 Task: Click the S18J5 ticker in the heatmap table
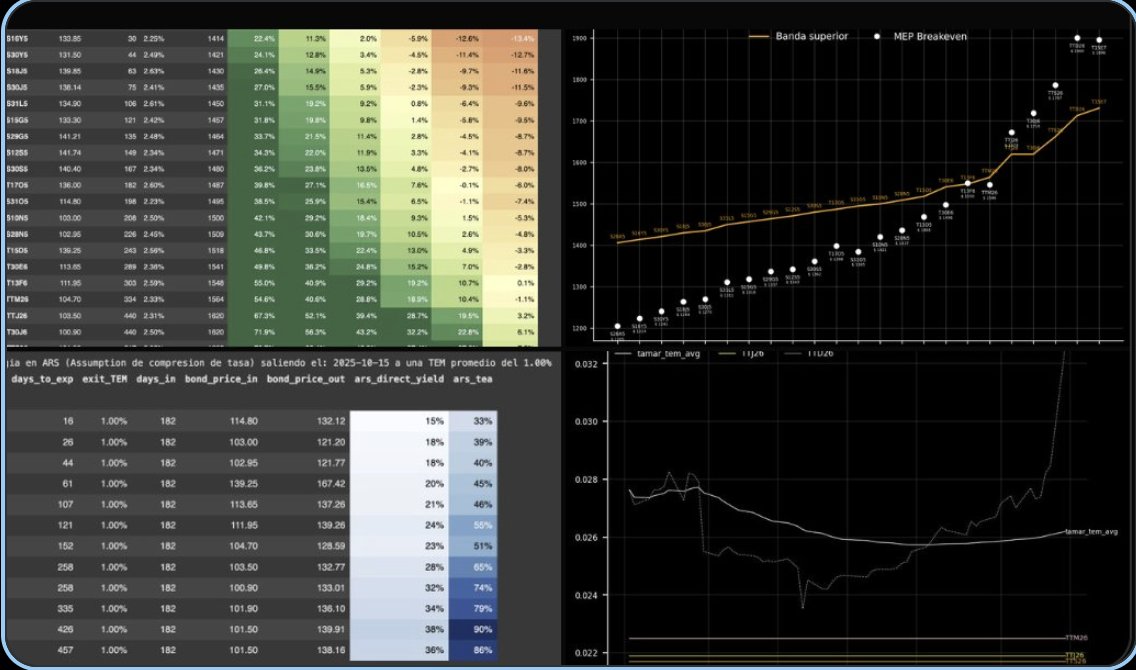pos(17,71)
